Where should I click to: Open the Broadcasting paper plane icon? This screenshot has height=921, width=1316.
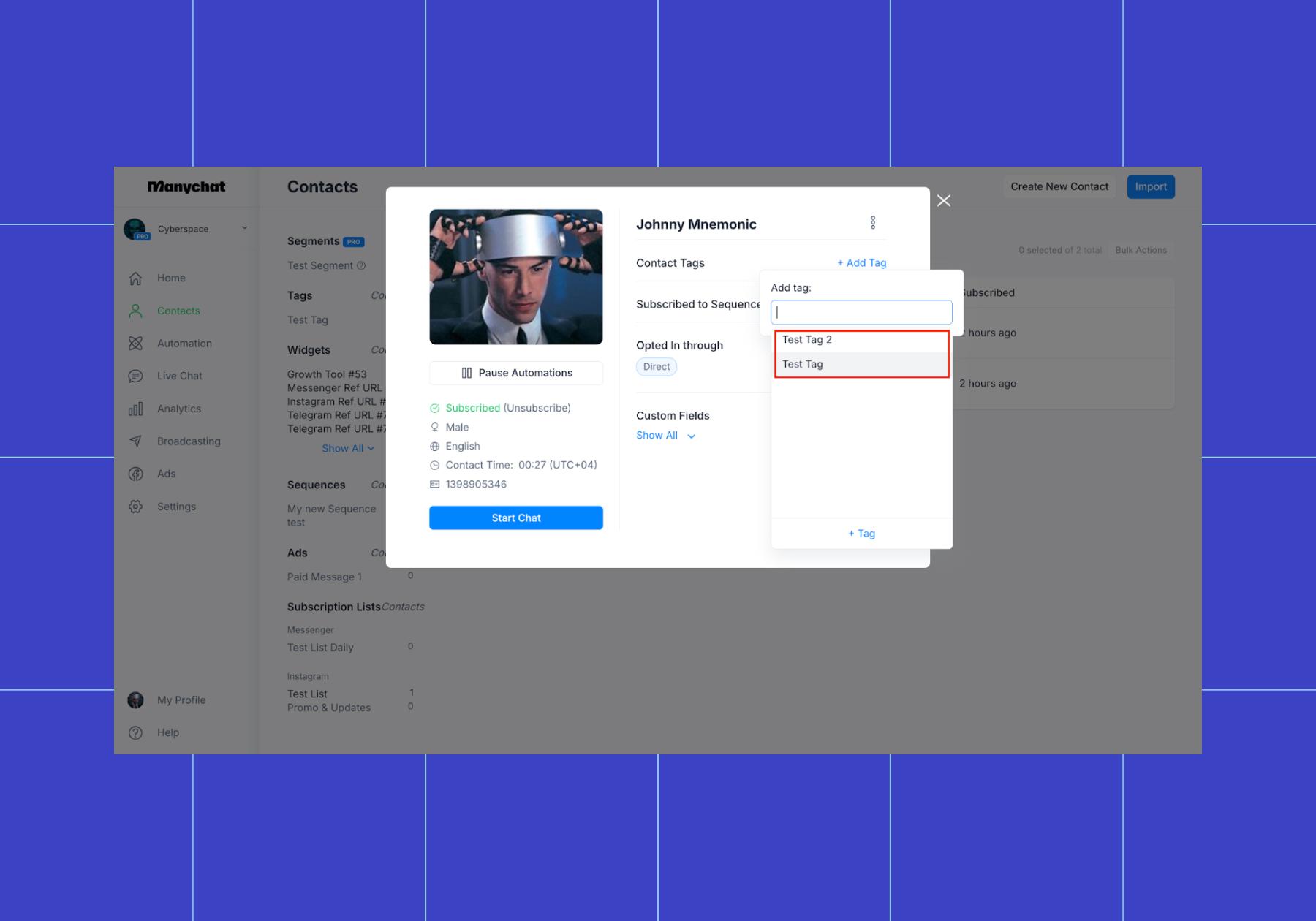click(135, 441)
